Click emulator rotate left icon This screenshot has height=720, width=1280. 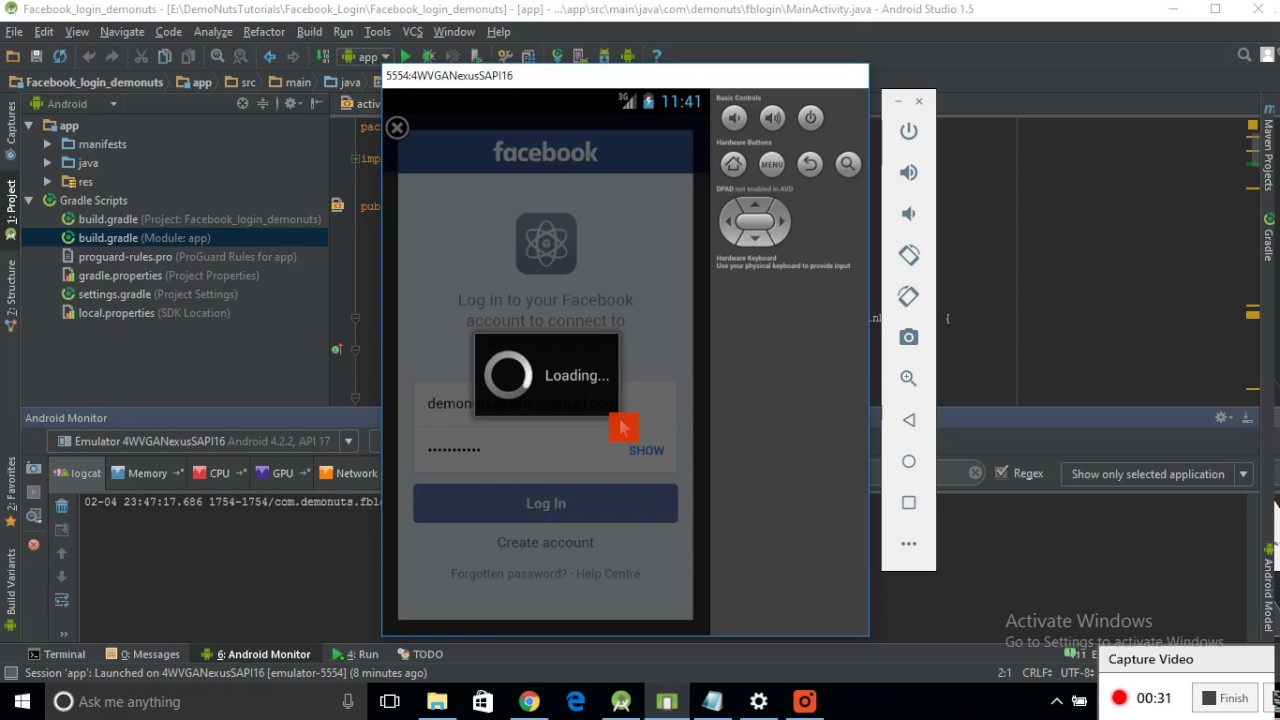click(908, 255)
